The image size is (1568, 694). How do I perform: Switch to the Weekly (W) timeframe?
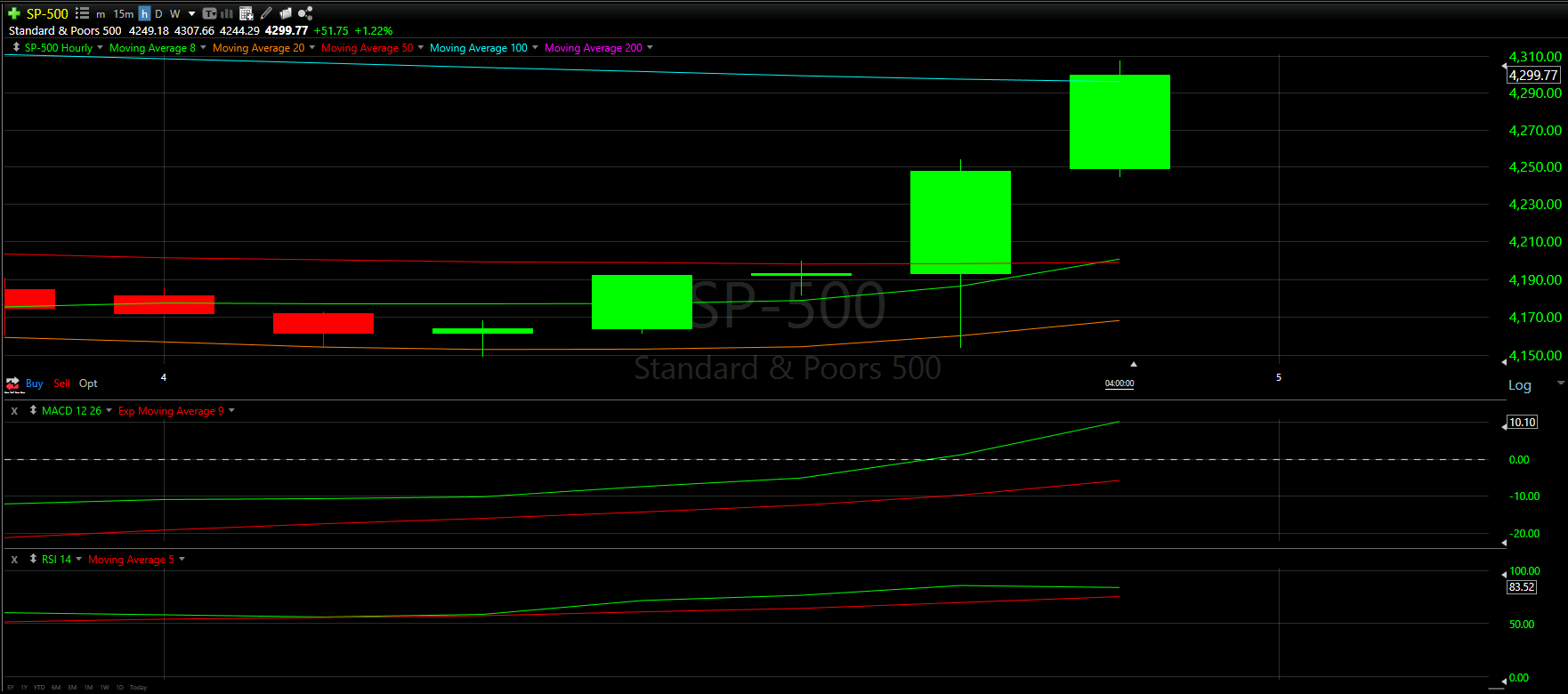(x=175, y=14)
